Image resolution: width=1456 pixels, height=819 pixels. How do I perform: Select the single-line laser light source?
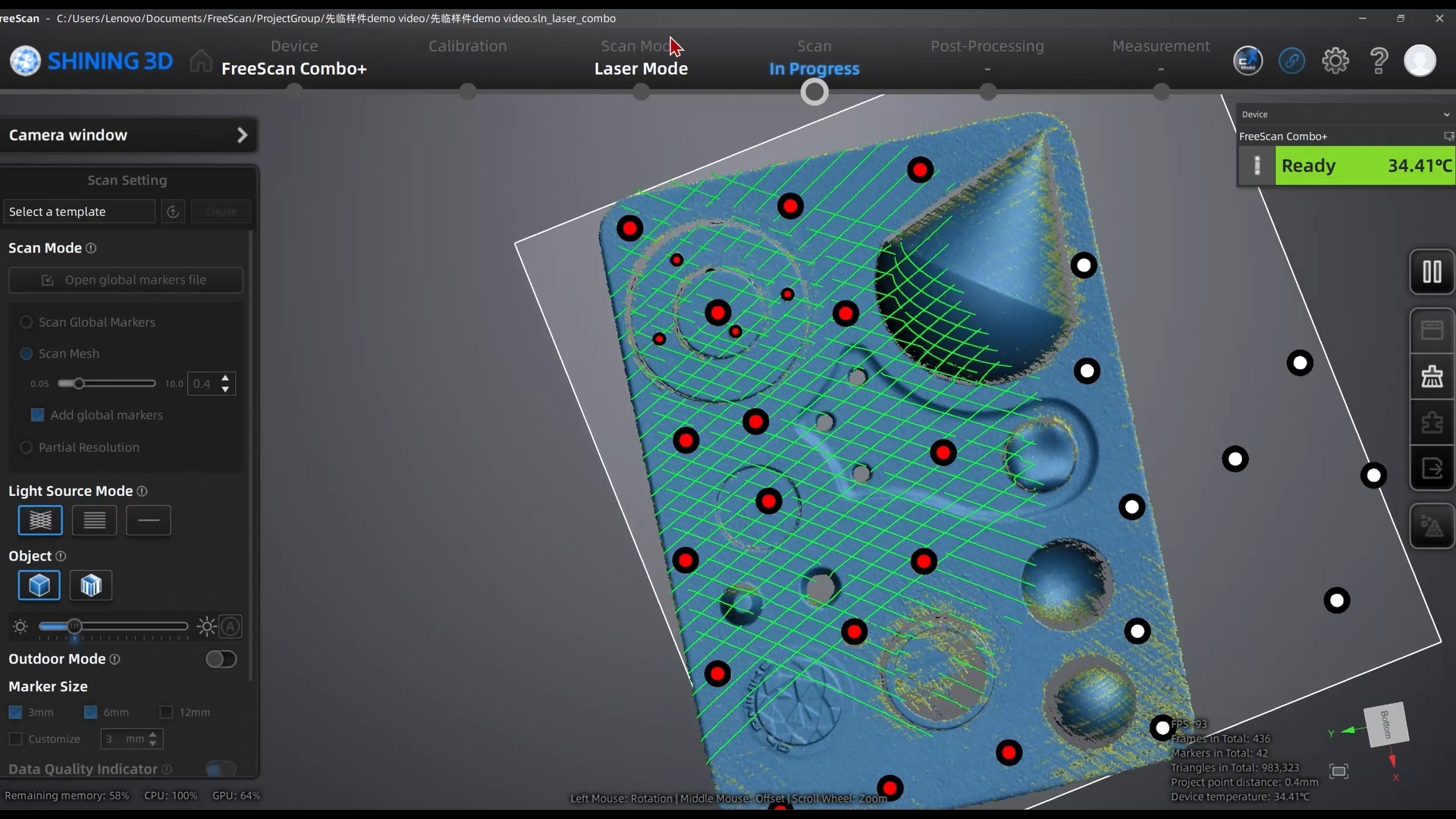click(x=149, y=520)
